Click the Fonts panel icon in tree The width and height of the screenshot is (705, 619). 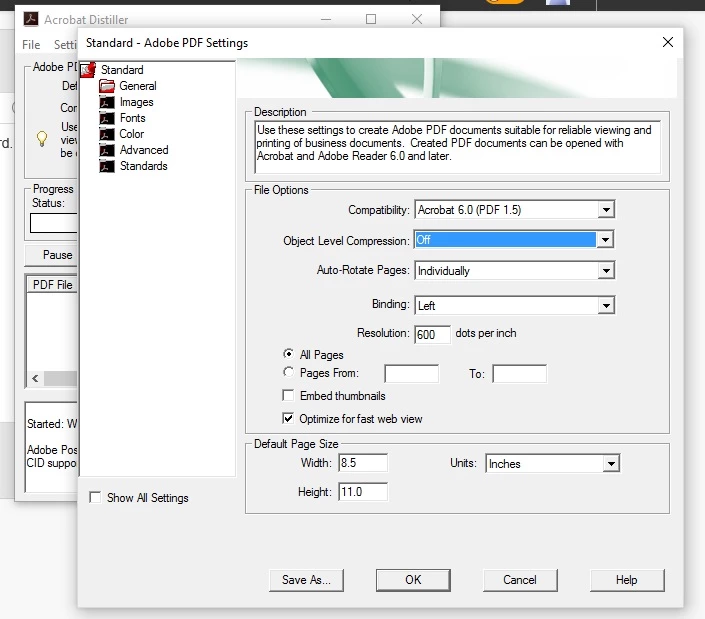pos(107,118)
